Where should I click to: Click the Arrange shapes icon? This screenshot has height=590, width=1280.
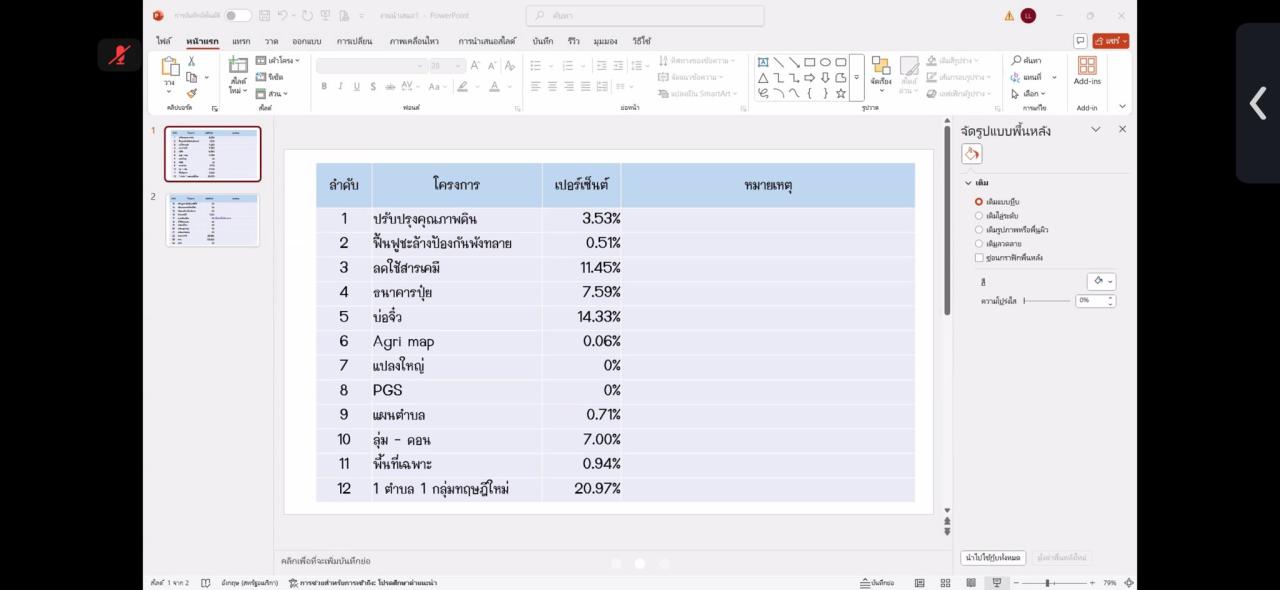pyautogui.click(x=880, y=68)
